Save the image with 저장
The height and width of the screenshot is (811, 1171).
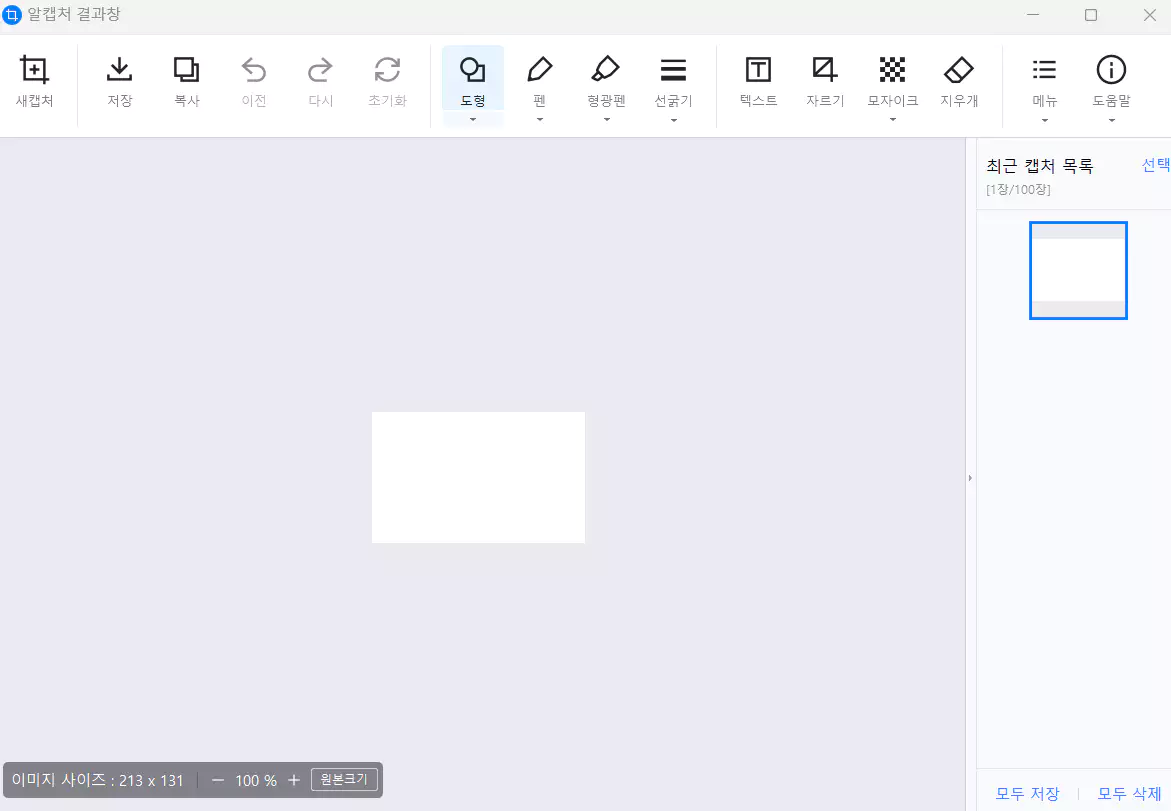click(119, 81)
